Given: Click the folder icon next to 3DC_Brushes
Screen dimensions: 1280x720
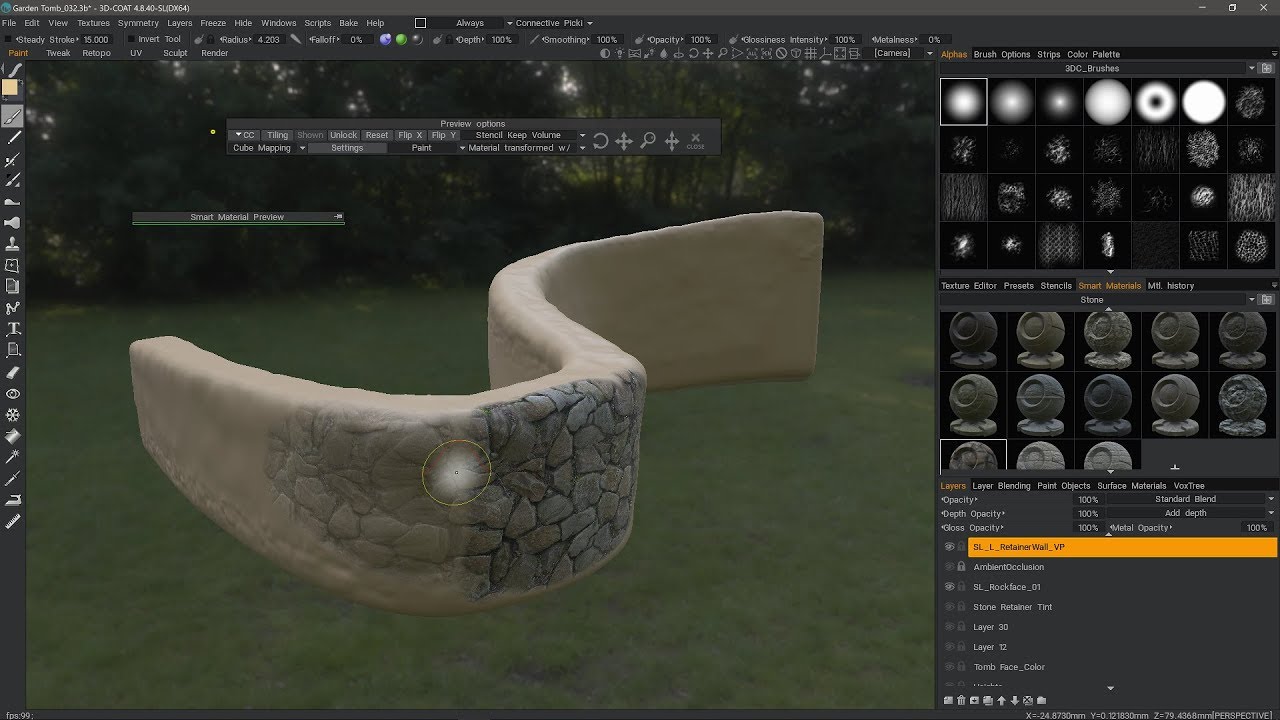Looking at the screenshot, I should tap(1266, 68).
